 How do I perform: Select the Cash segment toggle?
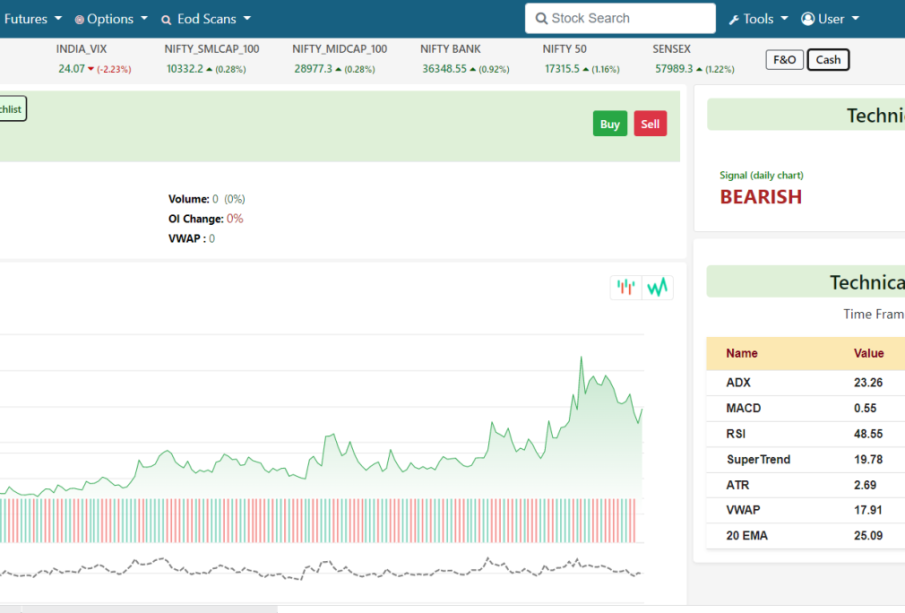[828, 60]
